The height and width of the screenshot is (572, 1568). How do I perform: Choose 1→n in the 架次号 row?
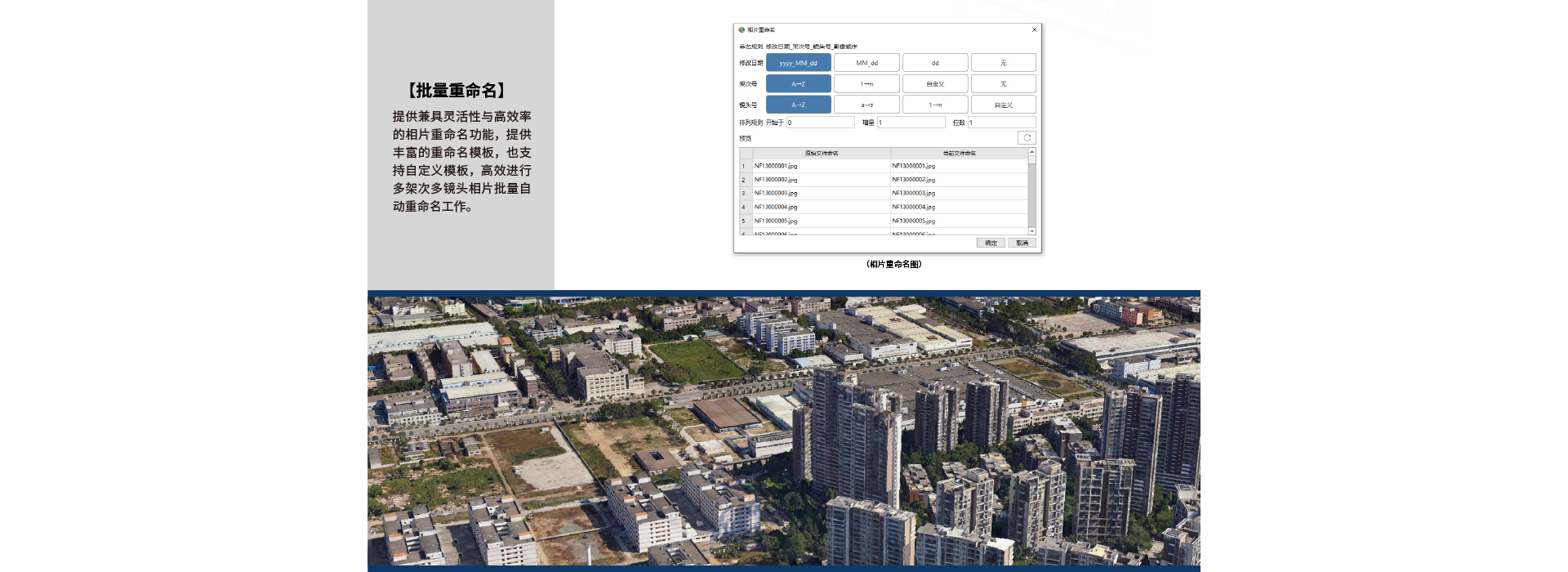click(x=866, y=84)
